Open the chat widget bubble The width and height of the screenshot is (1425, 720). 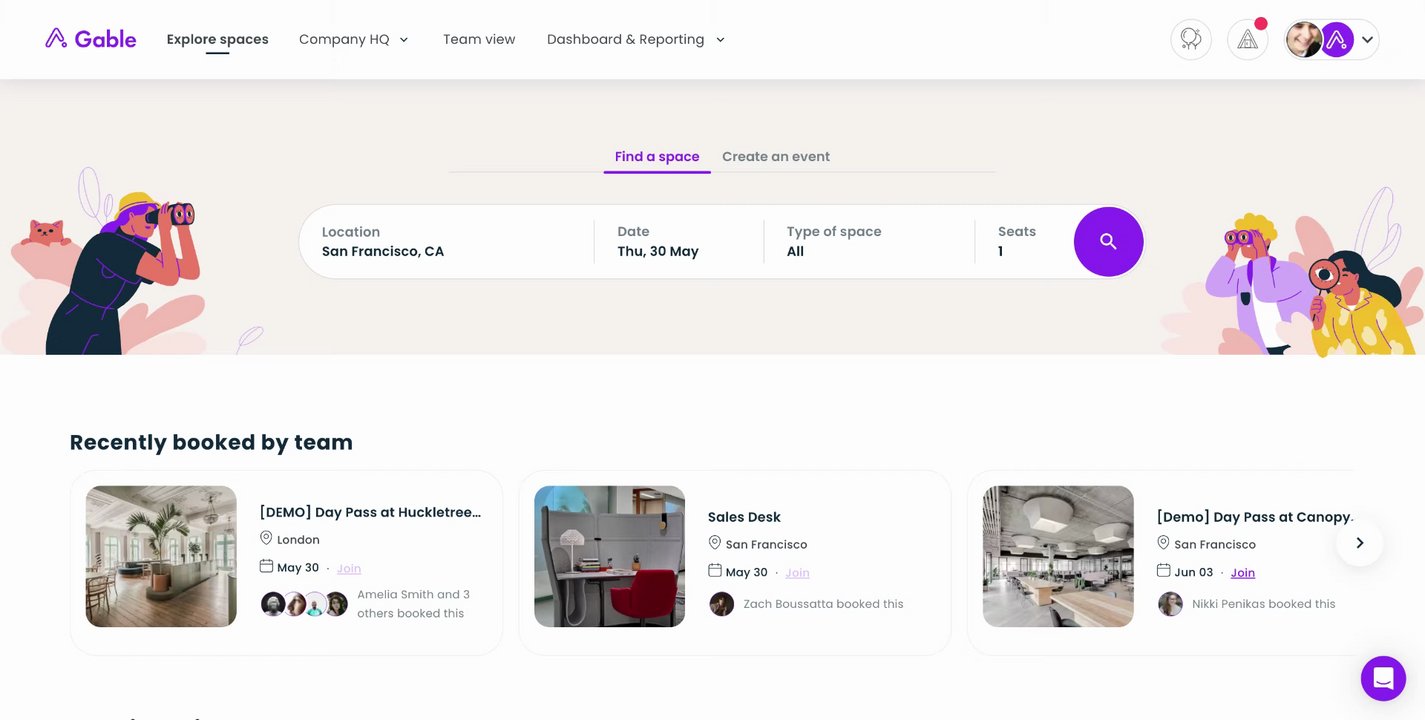pyautogui.click(x=1383, y=678)
